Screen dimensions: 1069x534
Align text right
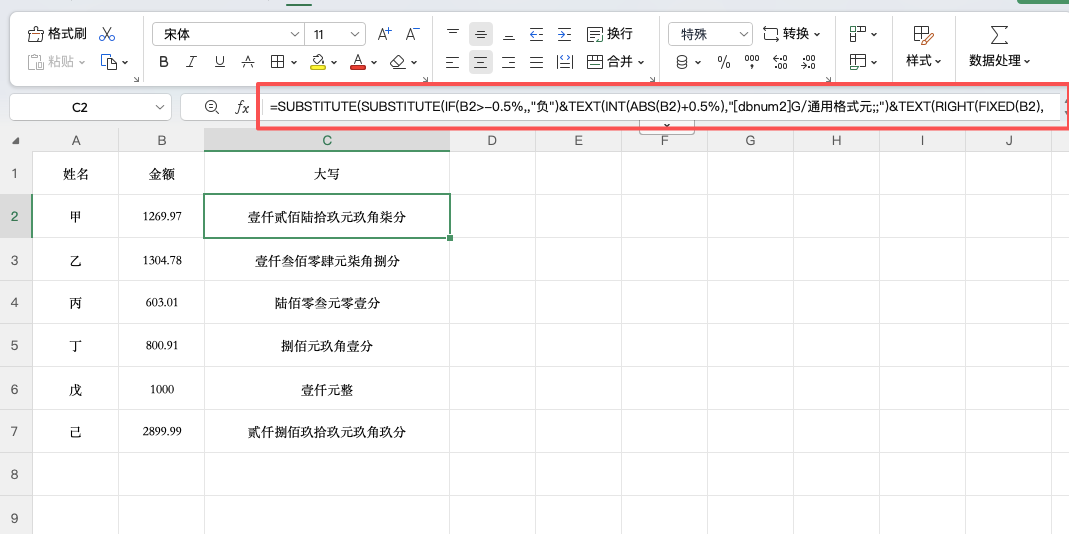509,62
